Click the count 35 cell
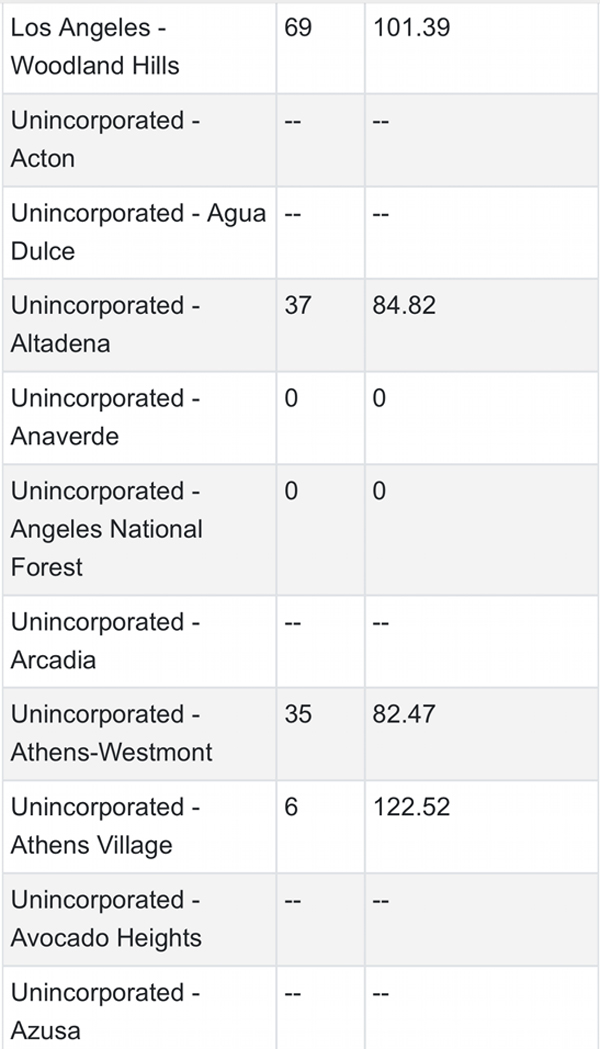 pos(298,714)
